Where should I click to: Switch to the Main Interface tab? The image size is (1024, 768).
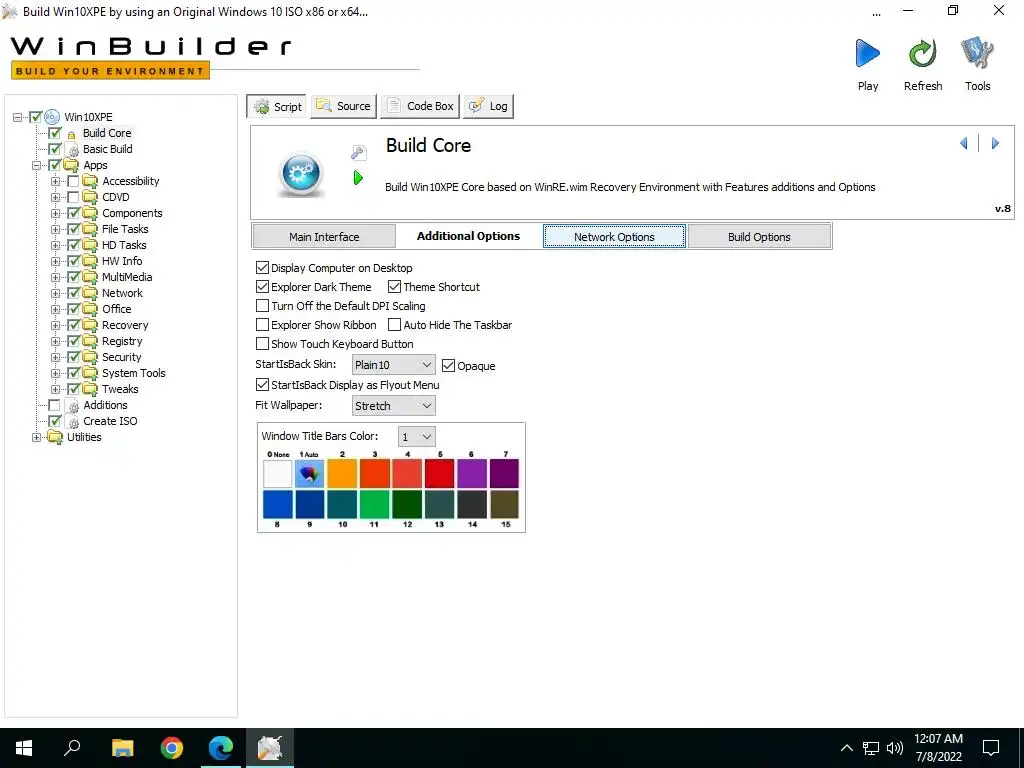click(324, 236)
